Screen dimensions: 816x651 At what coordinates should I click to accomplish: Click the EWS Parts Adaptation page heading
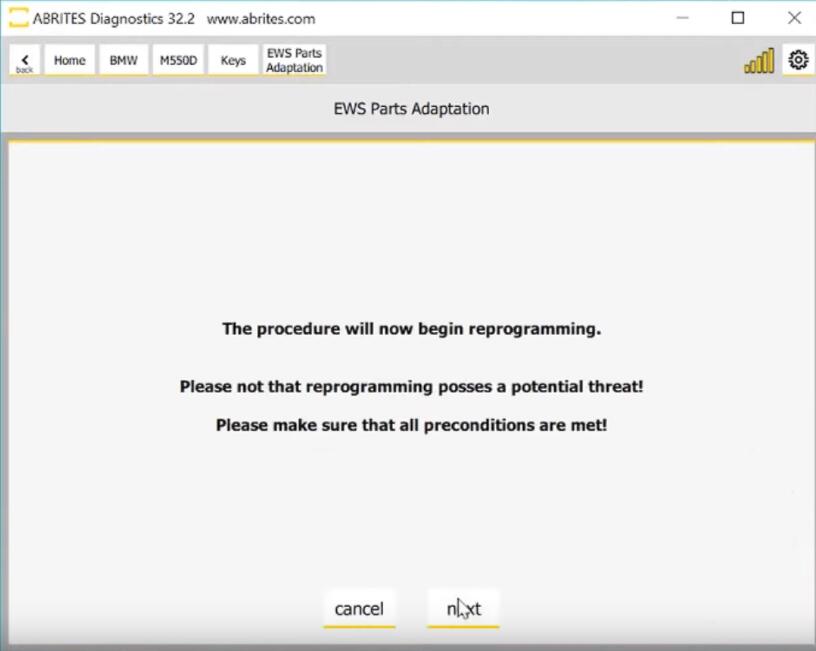pos(412,109)
